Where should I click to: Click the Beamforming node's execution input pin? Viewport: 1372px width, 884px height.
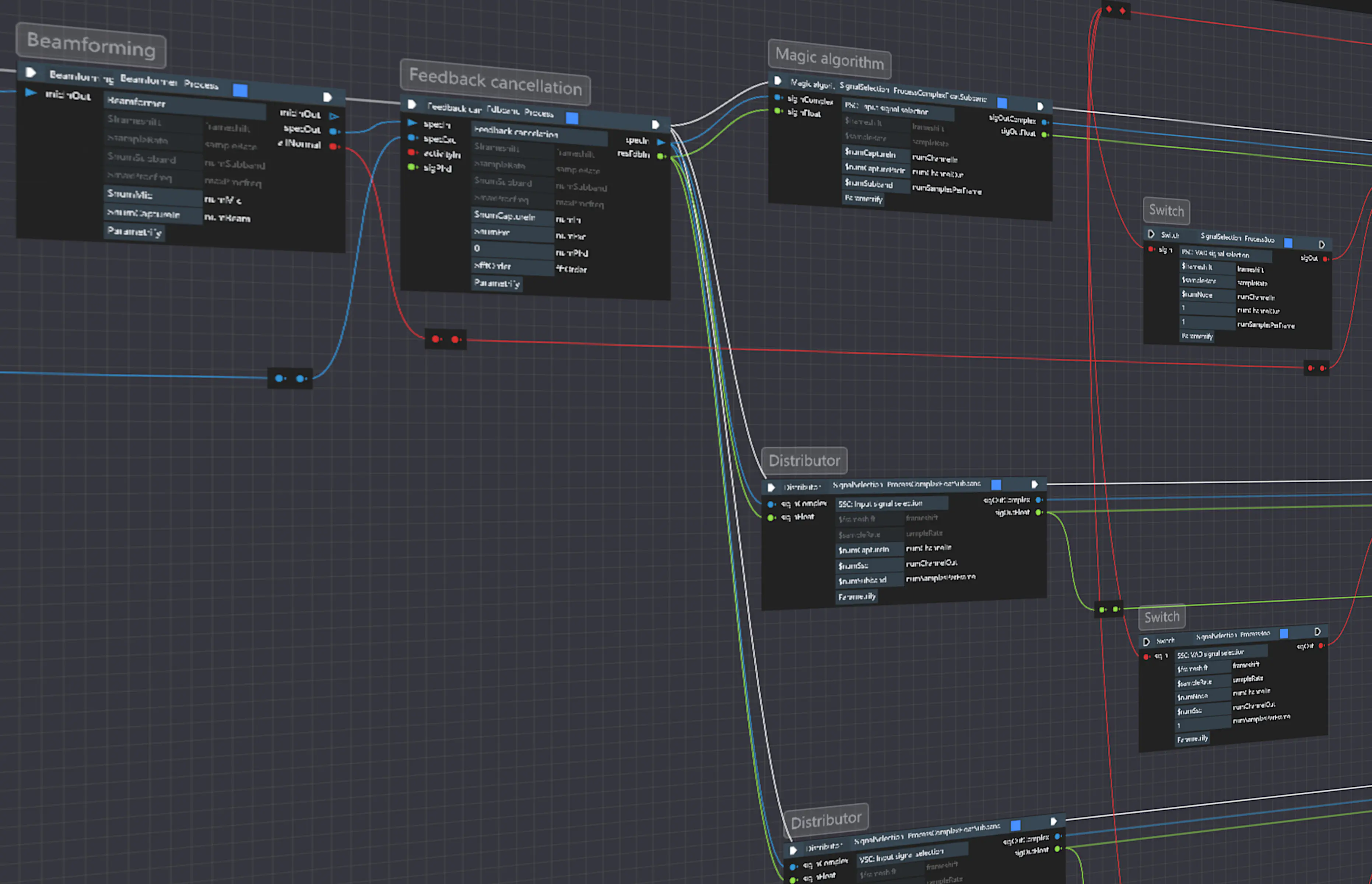pyautogui.click(x=31, y=72)
